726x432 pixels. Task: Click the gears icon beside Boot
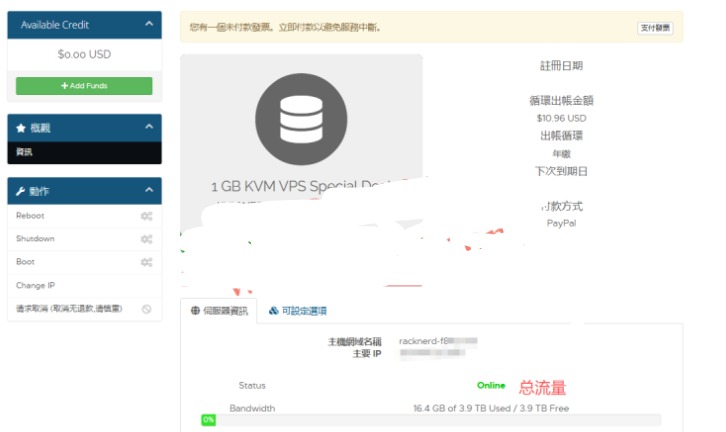(146, 262)
